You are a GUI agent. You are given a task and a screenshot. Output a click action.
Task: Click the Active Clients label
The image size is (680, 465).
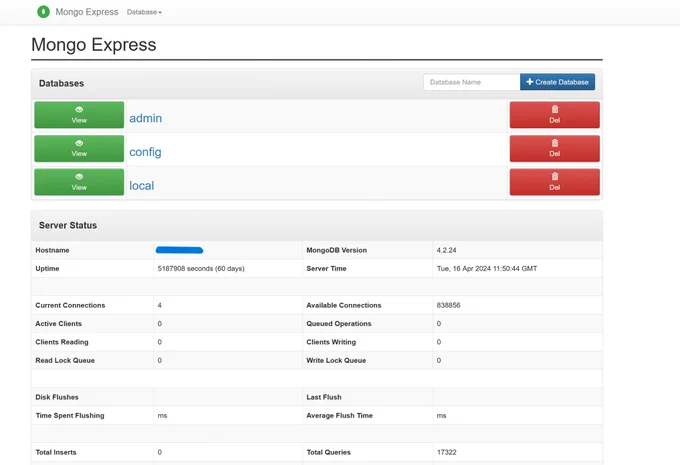point(59,324)
